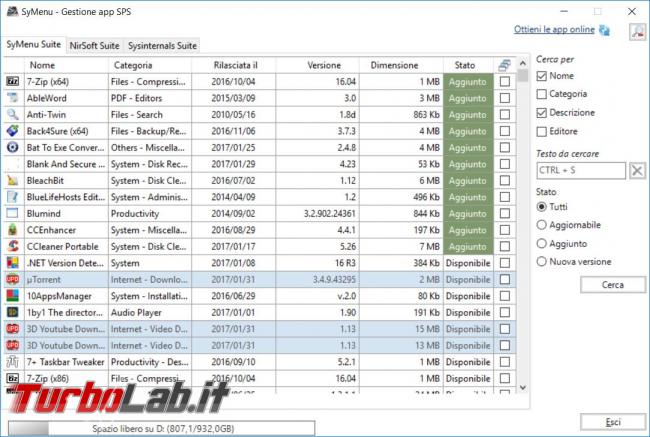Click the scrollbar up arrow of app list
Viewport: 650px width, 437px height.
click(523, 63)
